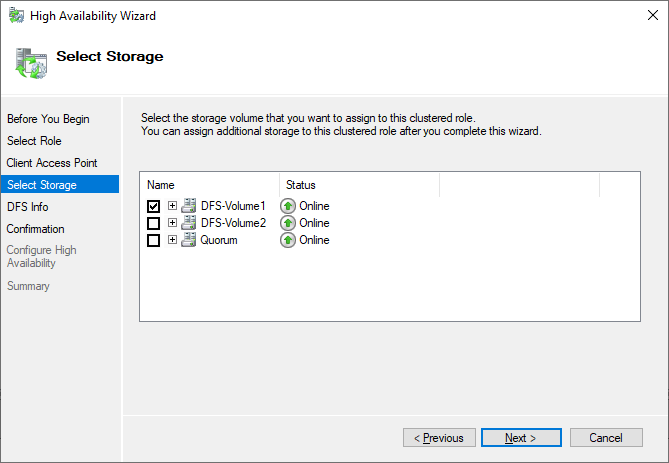This screenshot has width=669, height=463.
Task: Go to the Before You Begin step
Action: click(48, 119)
